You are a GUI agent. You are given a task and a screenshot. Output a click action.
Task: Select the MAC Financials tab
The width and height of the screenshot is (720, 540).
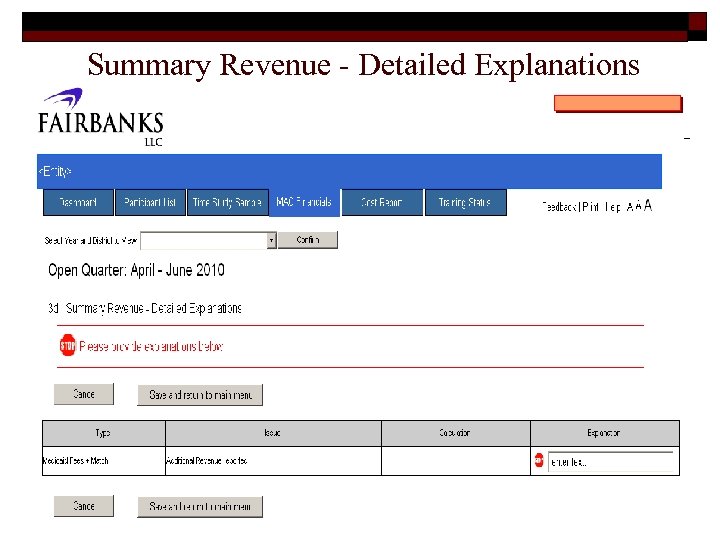pyautogui.click(x=304, y=202)
